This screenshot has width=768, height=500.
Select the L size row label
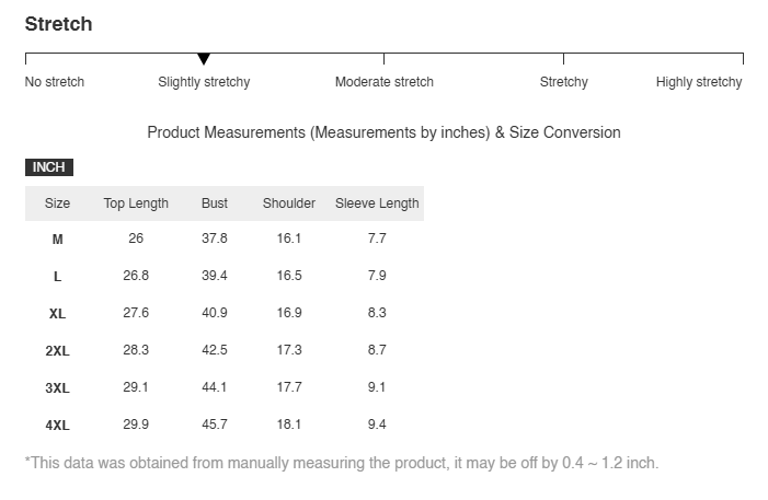pos(58,276)
